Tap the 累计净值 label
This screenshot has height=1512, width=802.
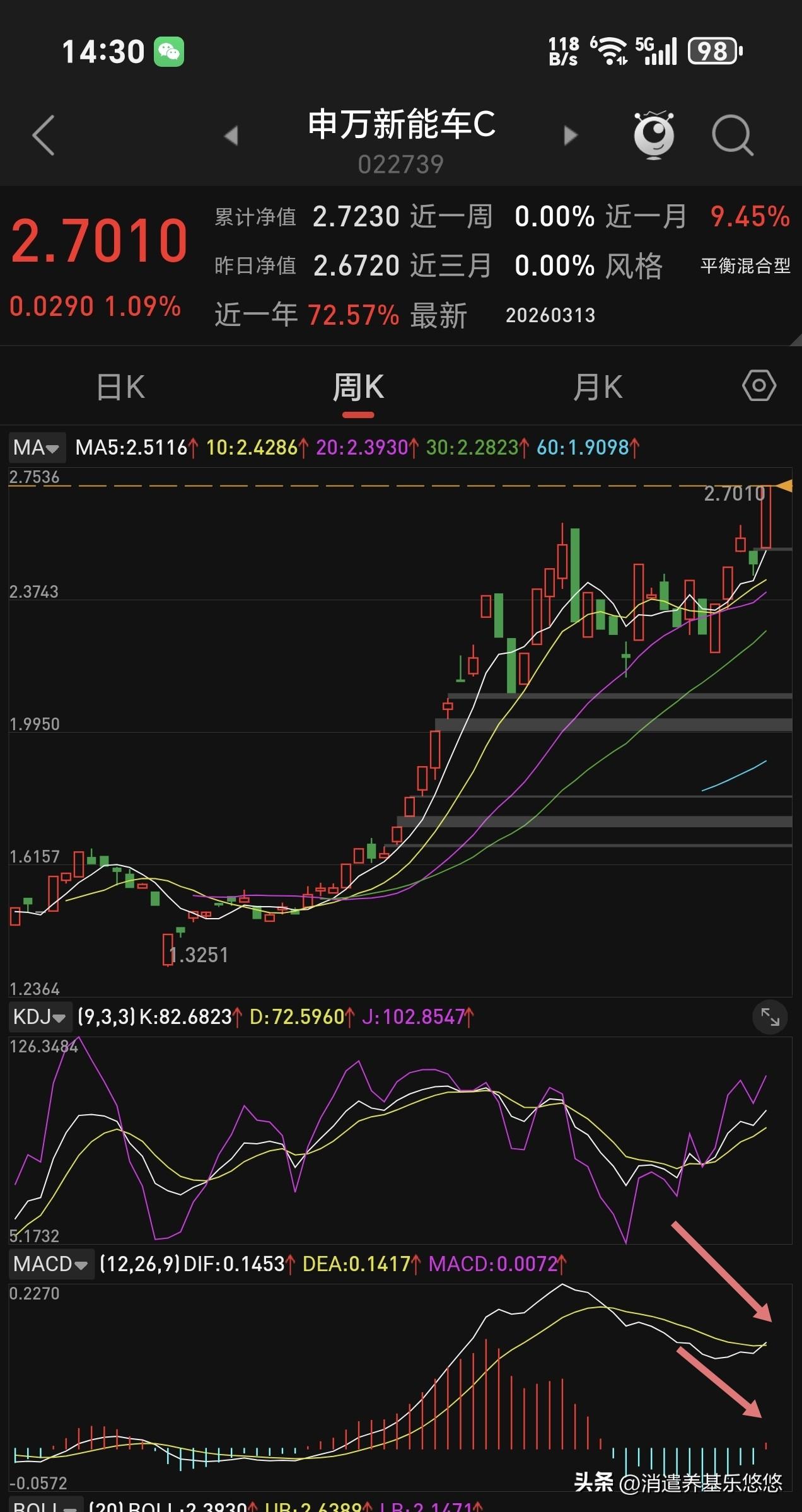coord(255,217)
